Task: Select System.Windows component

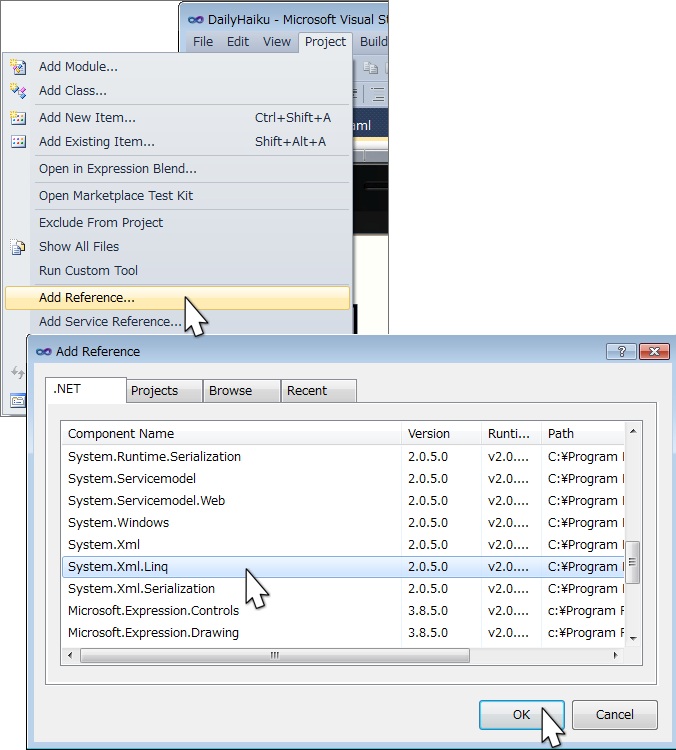Action: click(x=343, y=523)
